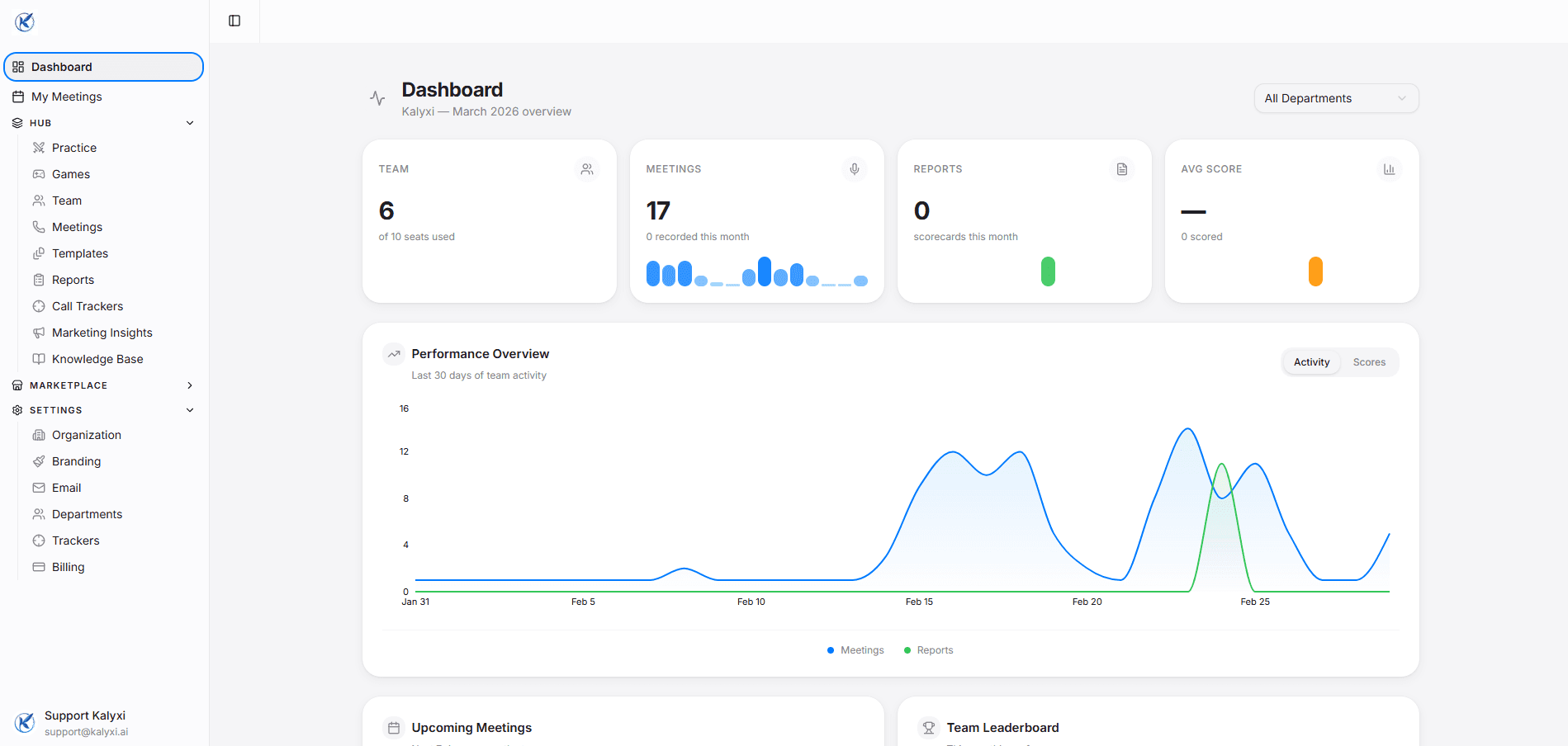Open My Meetings from the sidebar
Image resolution: width=1568 pixels, height=746 pixels.
point(66,96)
